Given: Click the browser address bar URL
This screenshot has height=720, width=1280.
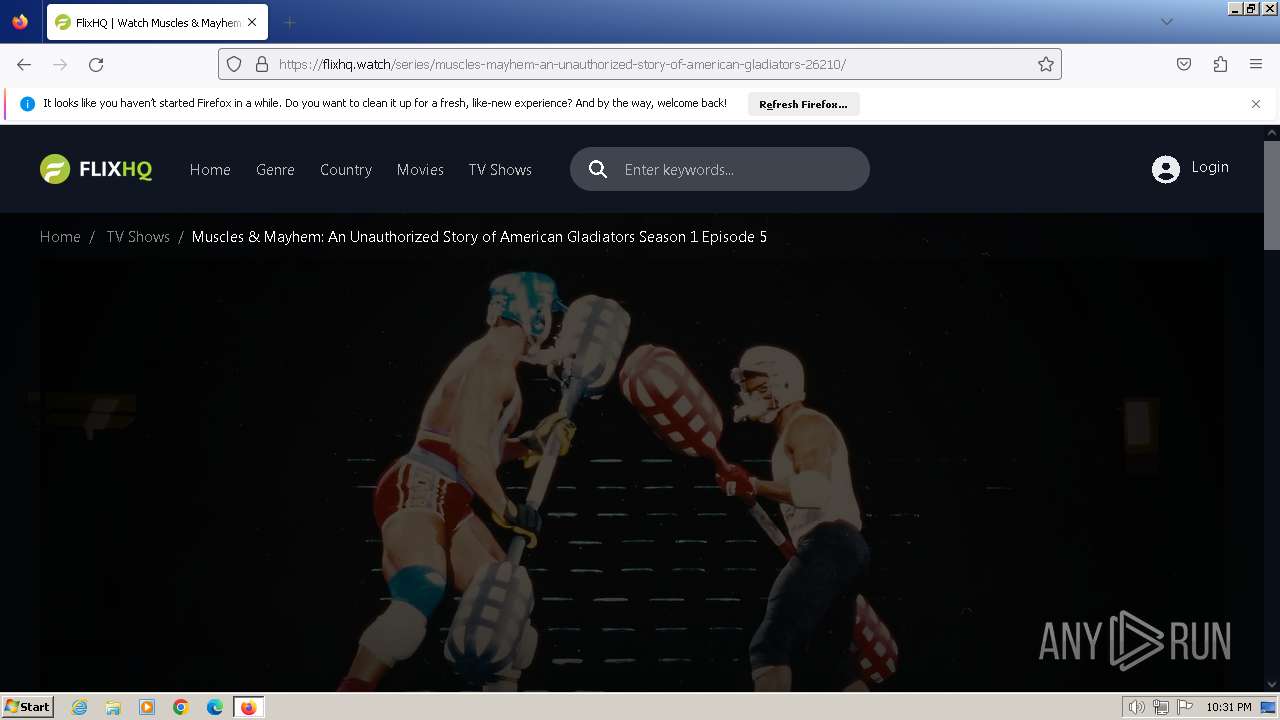Looking at the screenshot, I should click(562, 64).
